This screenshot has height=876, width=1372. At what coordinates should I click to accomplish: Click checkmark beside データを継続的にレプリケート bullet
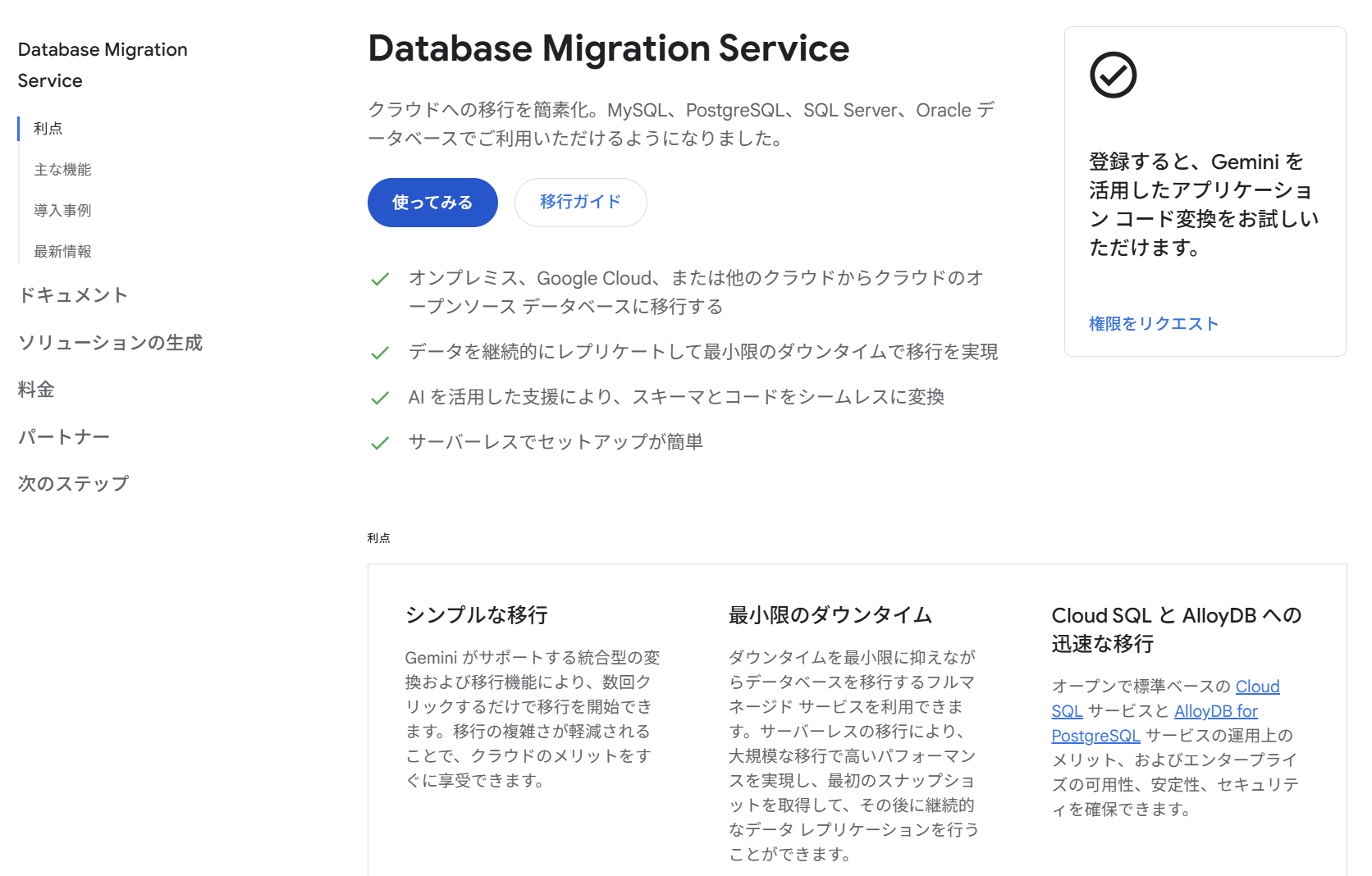coord(380,354)
